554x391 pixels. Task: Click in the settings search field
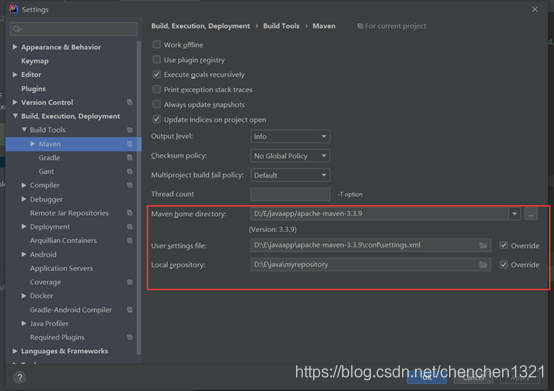pos(73,29)
